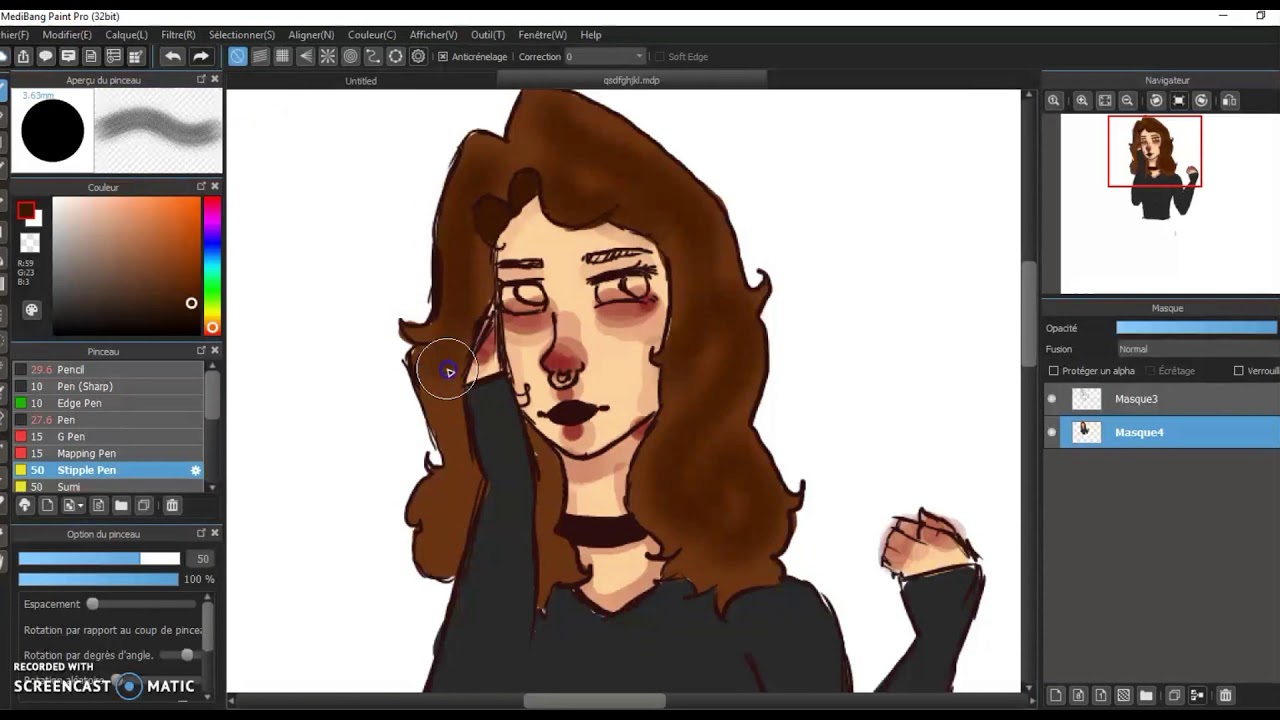This screenshot has width=1280, height=720.
Task: Select the Edge Pen brush
Action: tap(107, 403)
